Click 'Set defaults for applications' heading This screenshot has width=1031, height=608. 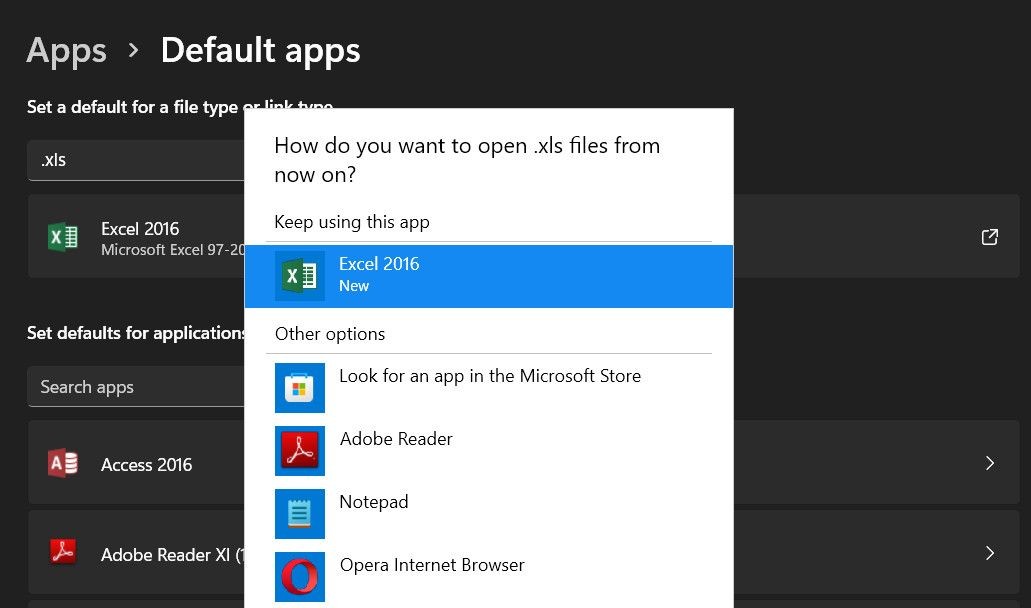coord(135,333)
